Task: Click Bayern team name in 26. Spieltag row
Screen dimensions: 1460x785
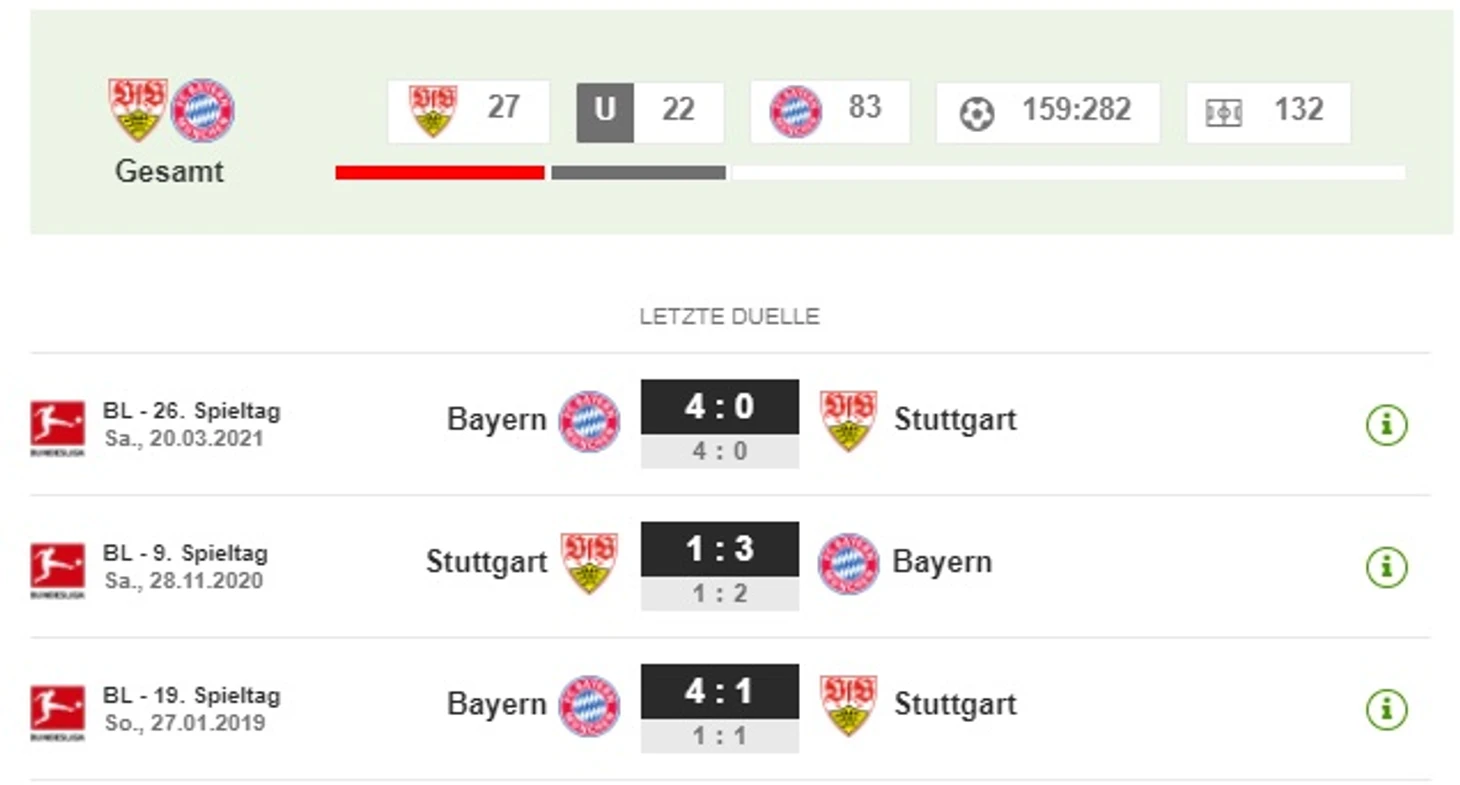Action: click(x=497, y=419)
